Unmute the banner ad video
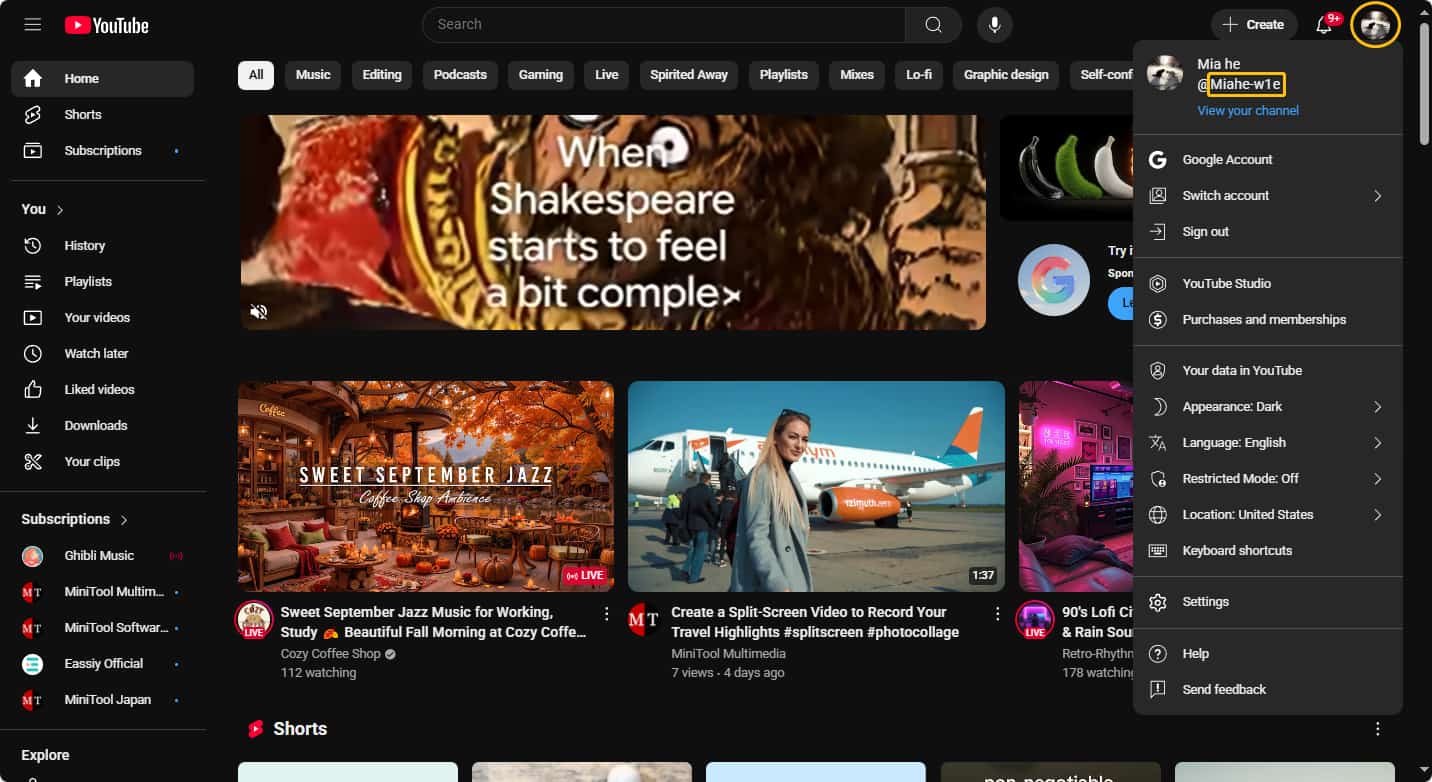 click(259, 311)
